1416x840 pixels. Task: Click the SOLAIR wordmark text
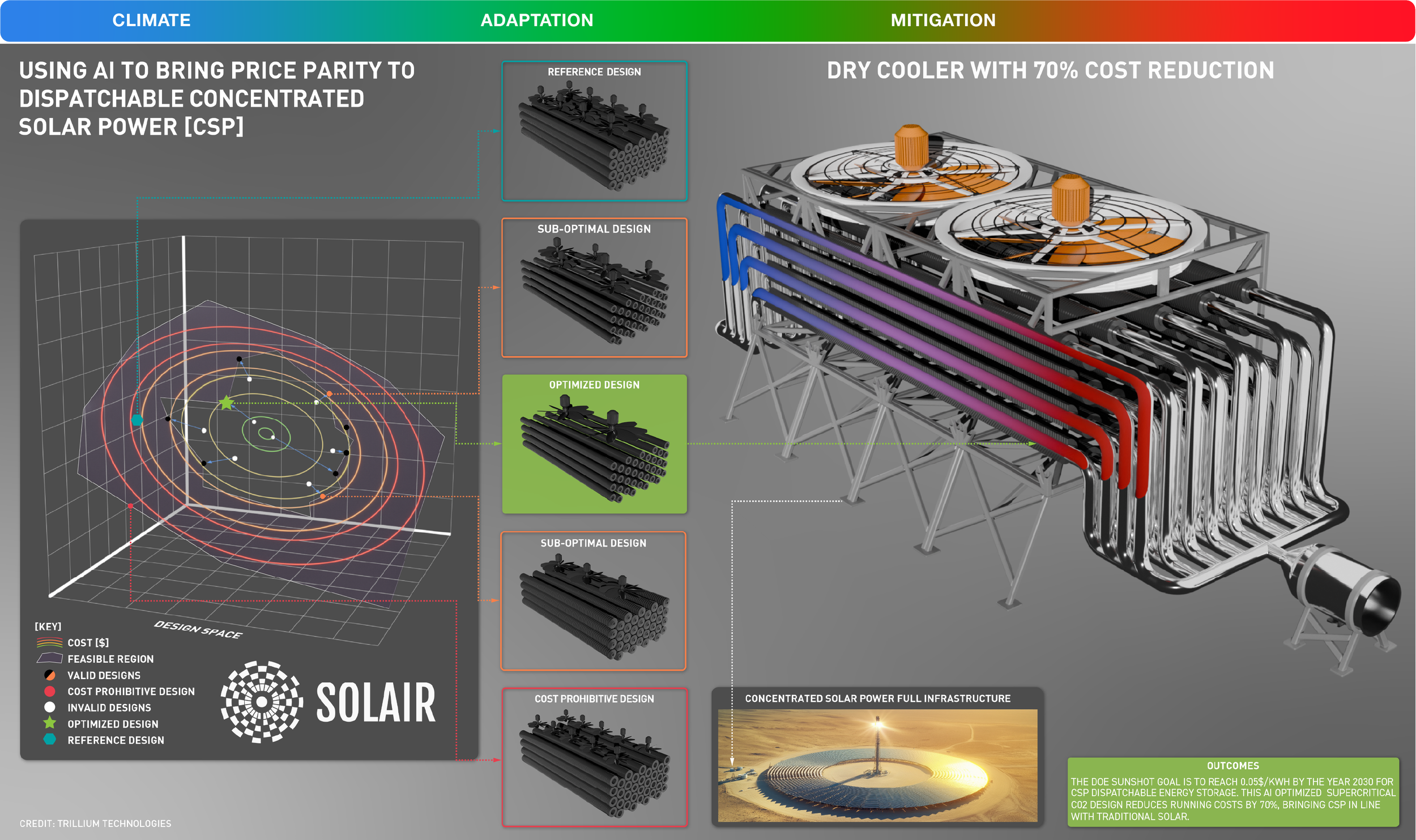[376, 703]
